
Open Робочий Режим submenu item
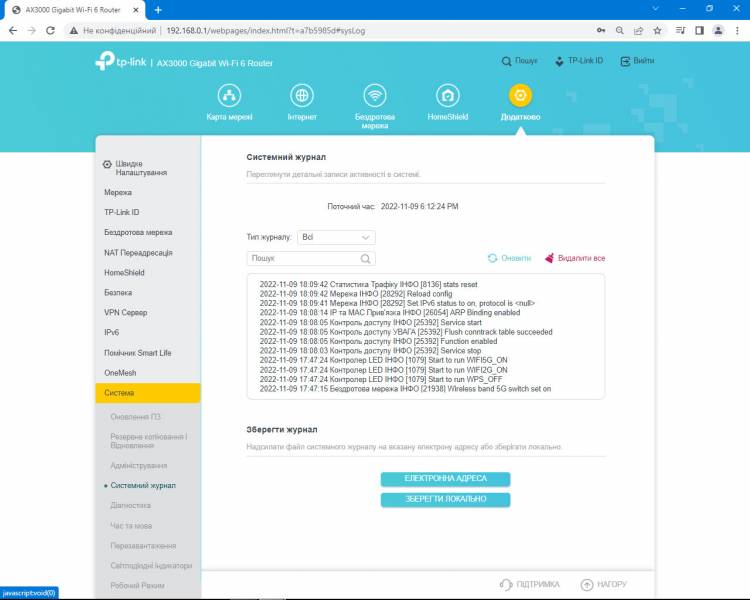tap(137, 586)
